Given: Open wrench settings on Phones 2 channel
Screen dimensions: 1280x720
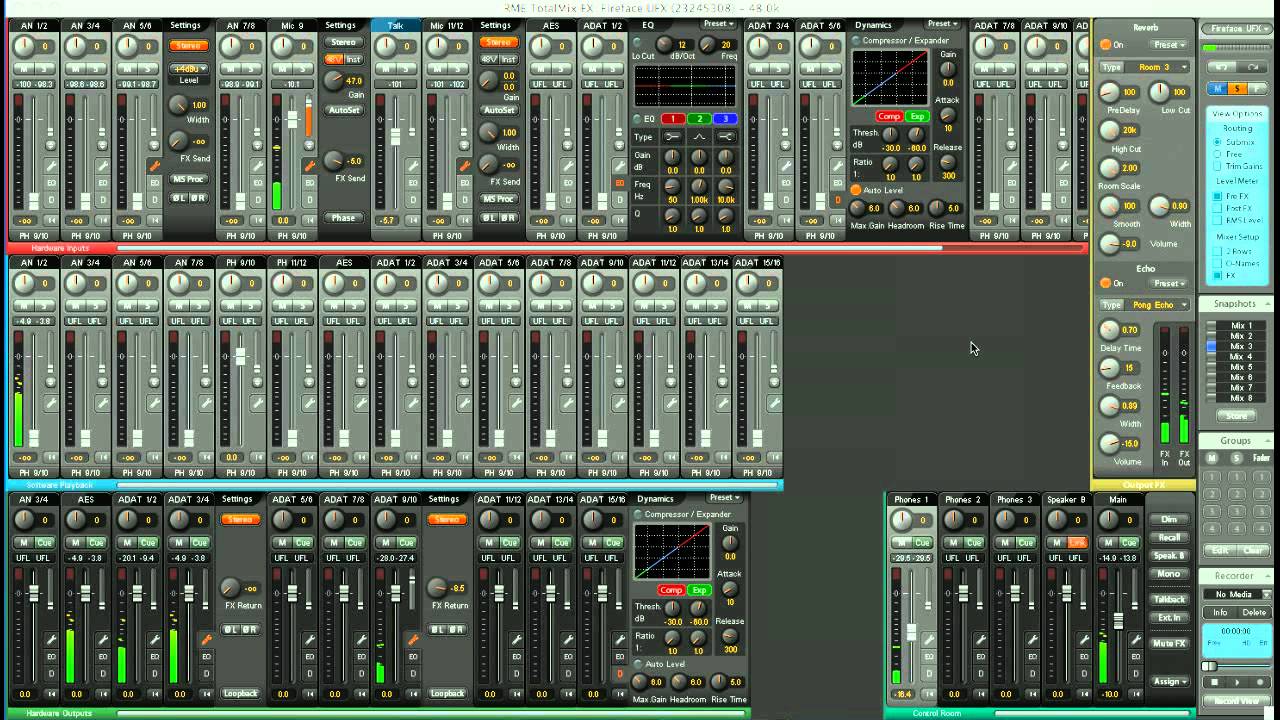Looking at the screenshot, I should click(x=981, y=640).
